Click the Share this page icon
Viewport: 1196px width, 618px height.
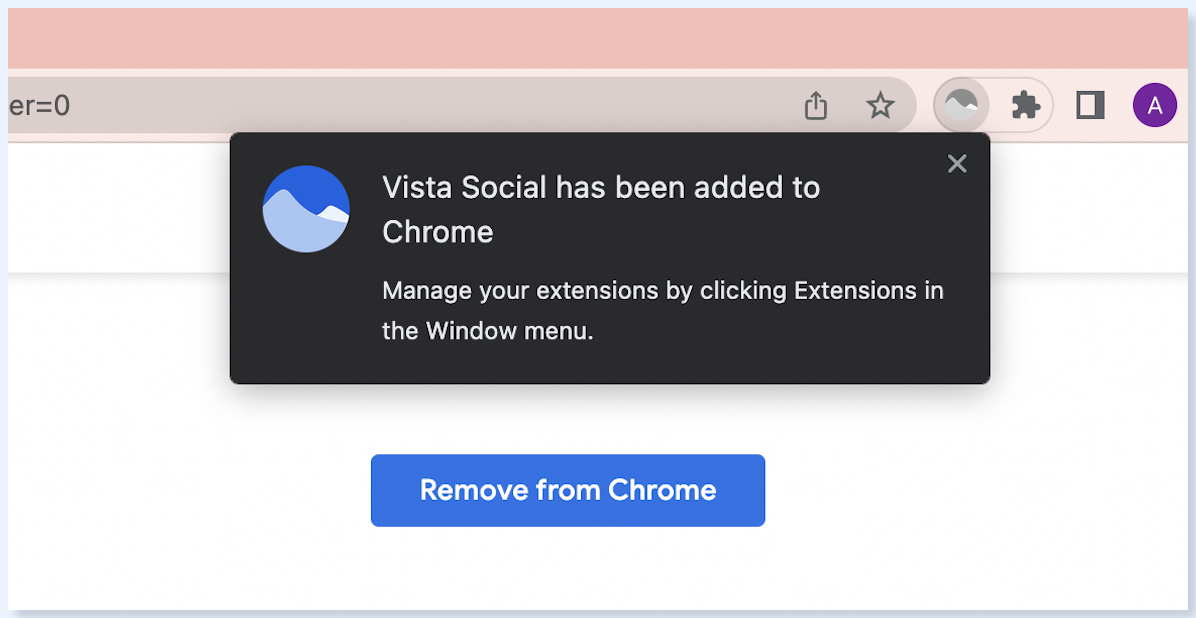point(815,105)
